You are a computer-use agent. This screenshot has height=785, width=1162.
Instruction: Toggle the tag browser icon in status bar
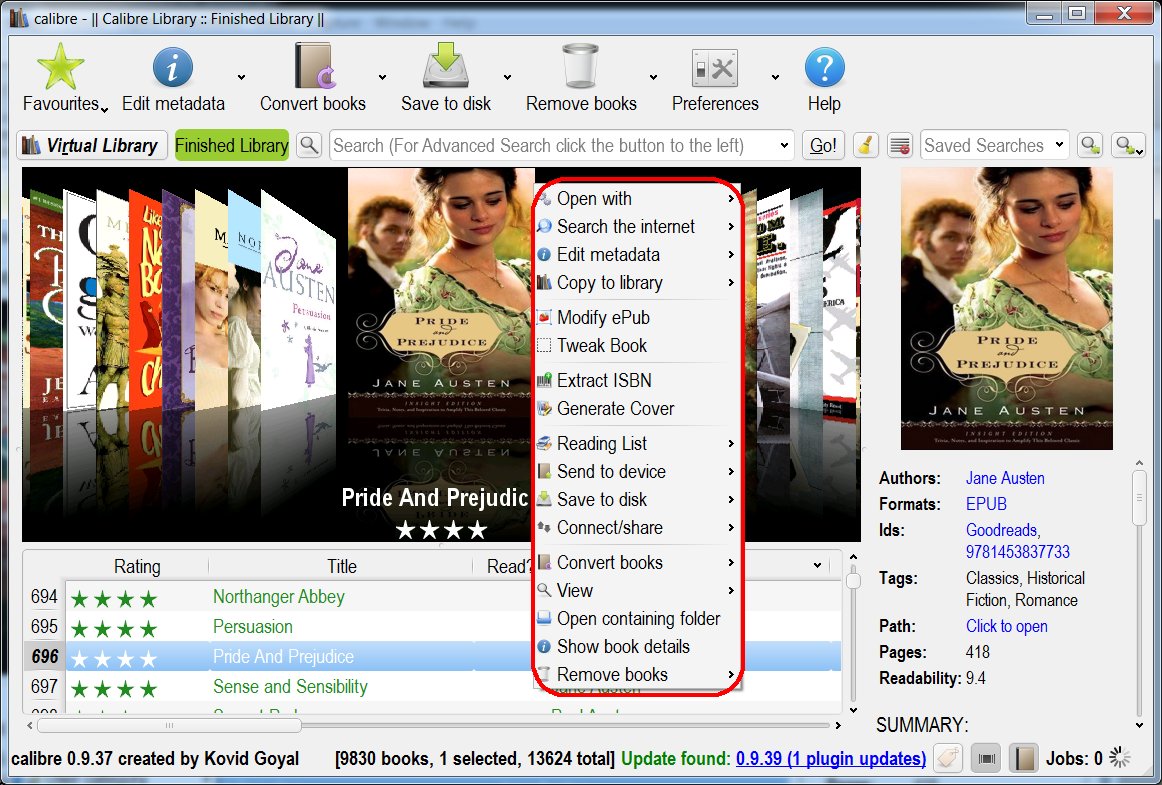(948, 758)
